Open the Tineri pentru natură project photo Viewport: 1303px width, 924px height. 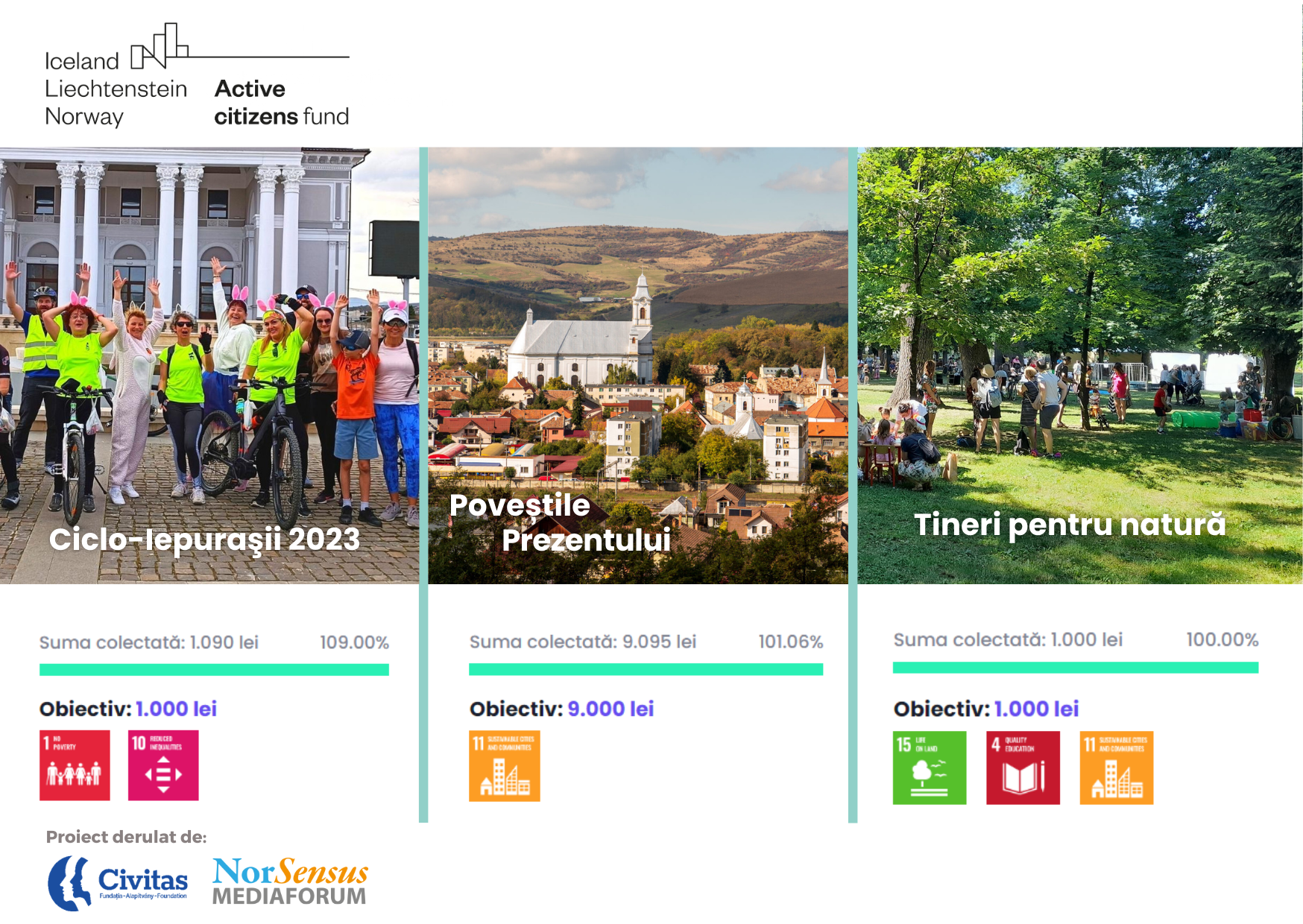click(1079, 365)
